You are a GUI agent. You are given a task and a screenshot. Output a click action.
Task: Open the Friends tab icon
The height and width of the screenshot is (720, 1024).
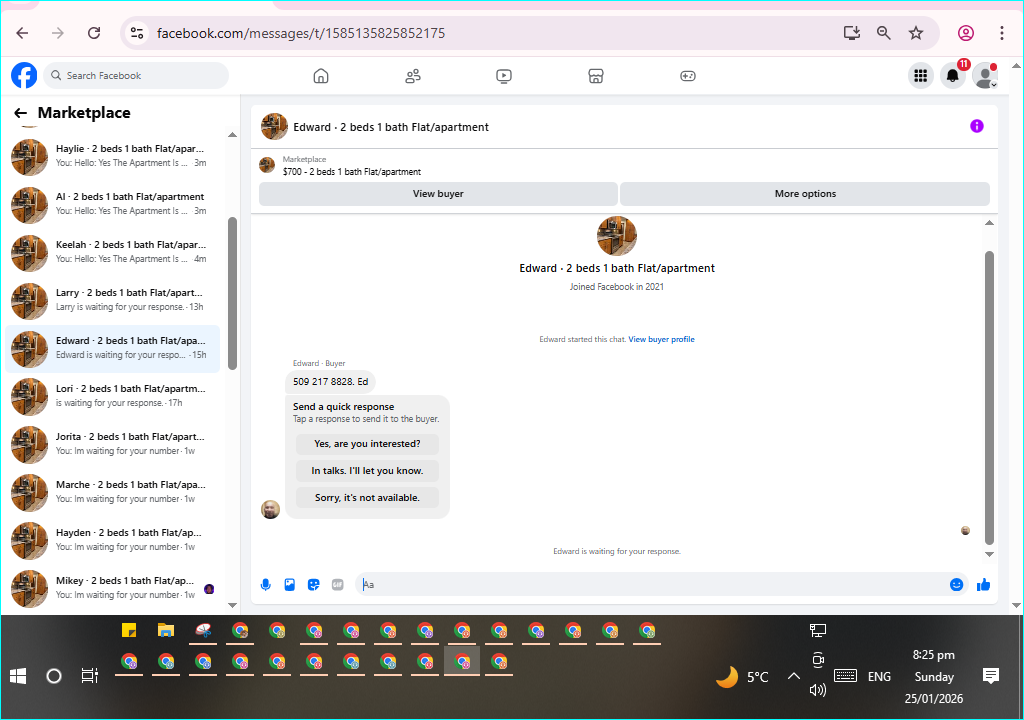click(413, 76)
